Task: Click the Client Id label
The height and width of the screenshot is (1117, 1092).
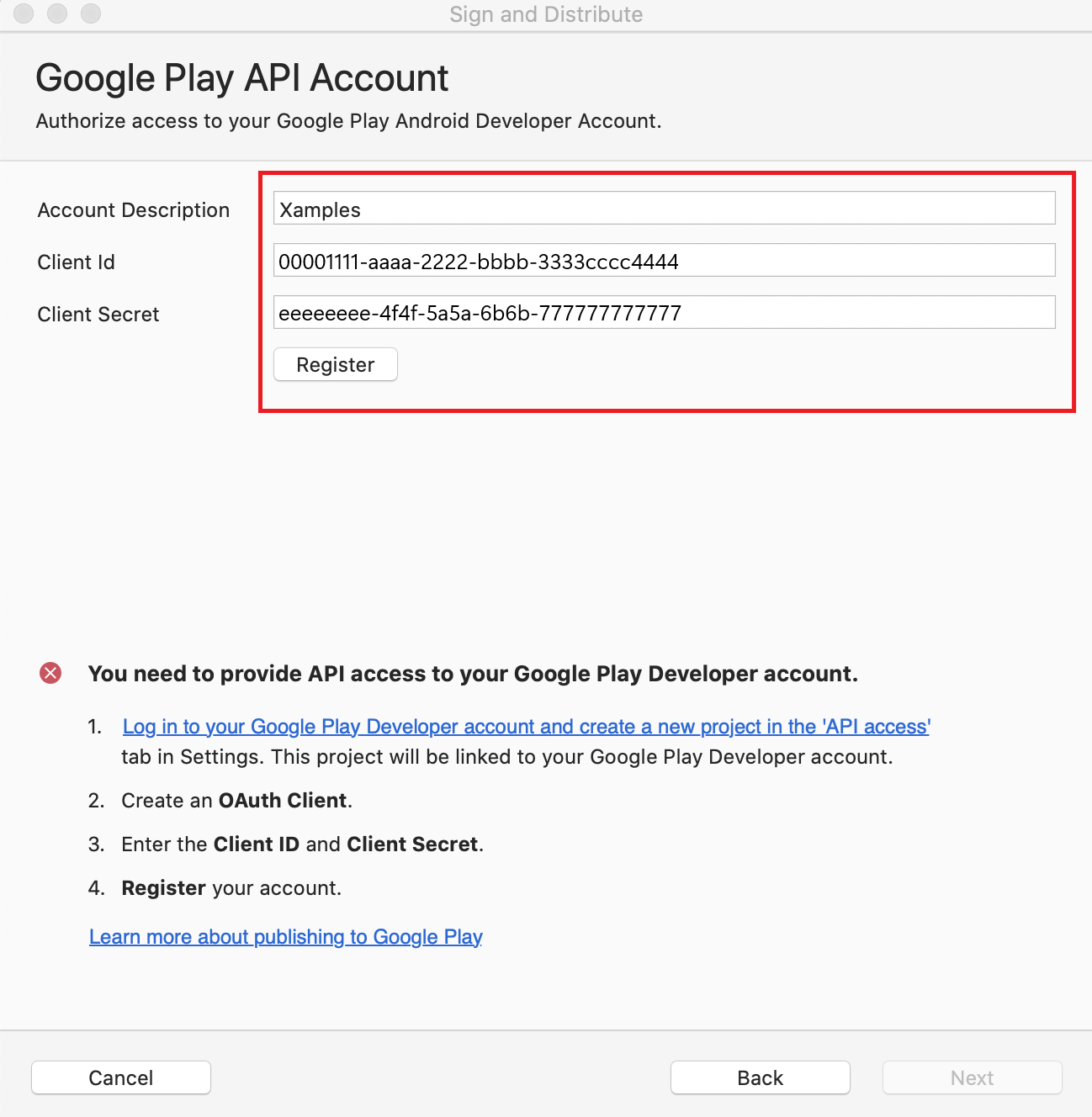Action: [76, 262]
